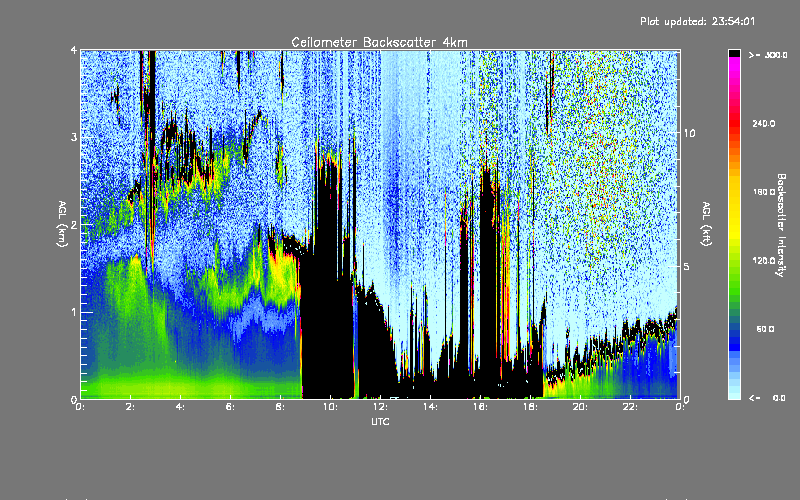This screenshot has height=500, width=800.
Task: Click the left 'AGL (km)' axis label
Action: click(x=62, y=223)
